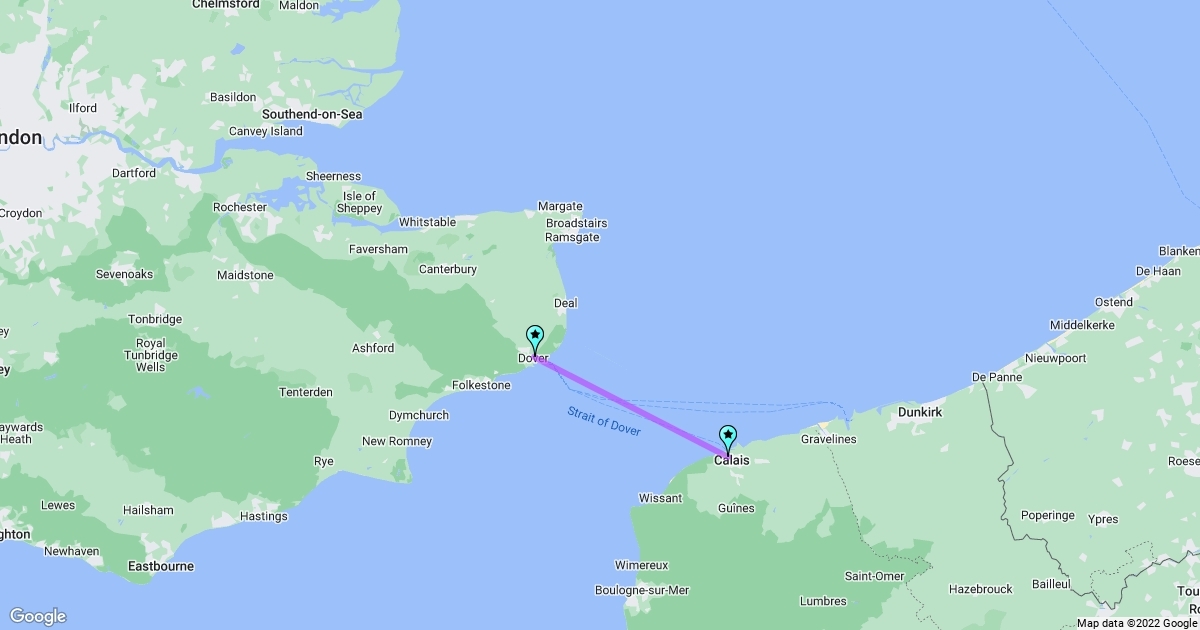The image size is (1200, 630).
Task: Click the Folkestone town label
Action: click(x=482, y=384)
